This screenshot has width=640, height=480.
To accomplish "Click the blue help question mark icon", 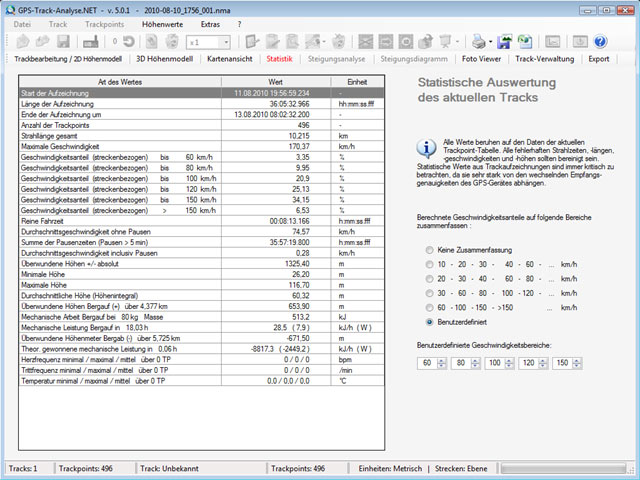I will [600, 41].
